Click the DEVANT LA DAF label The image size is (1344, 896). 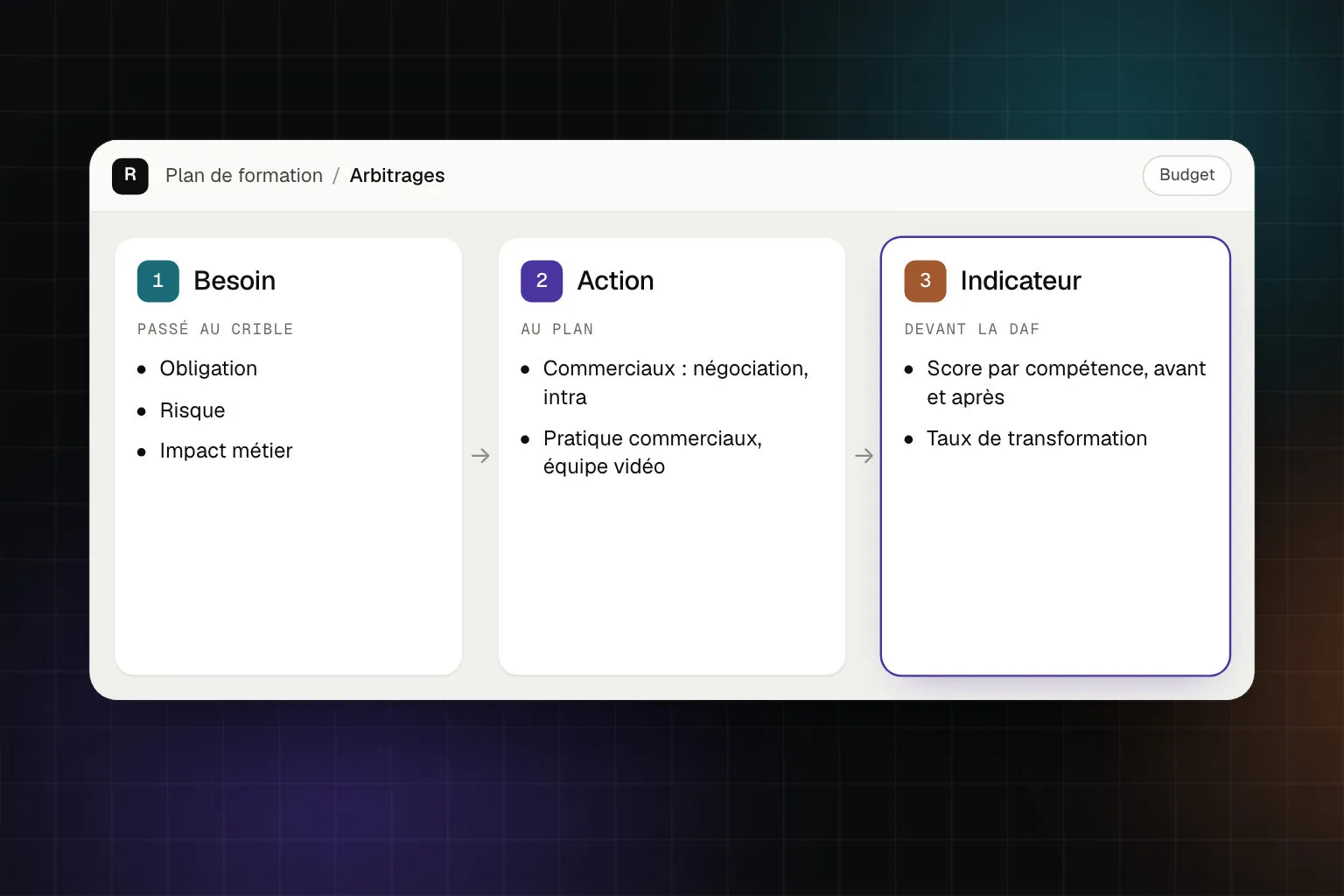[972, 329]
